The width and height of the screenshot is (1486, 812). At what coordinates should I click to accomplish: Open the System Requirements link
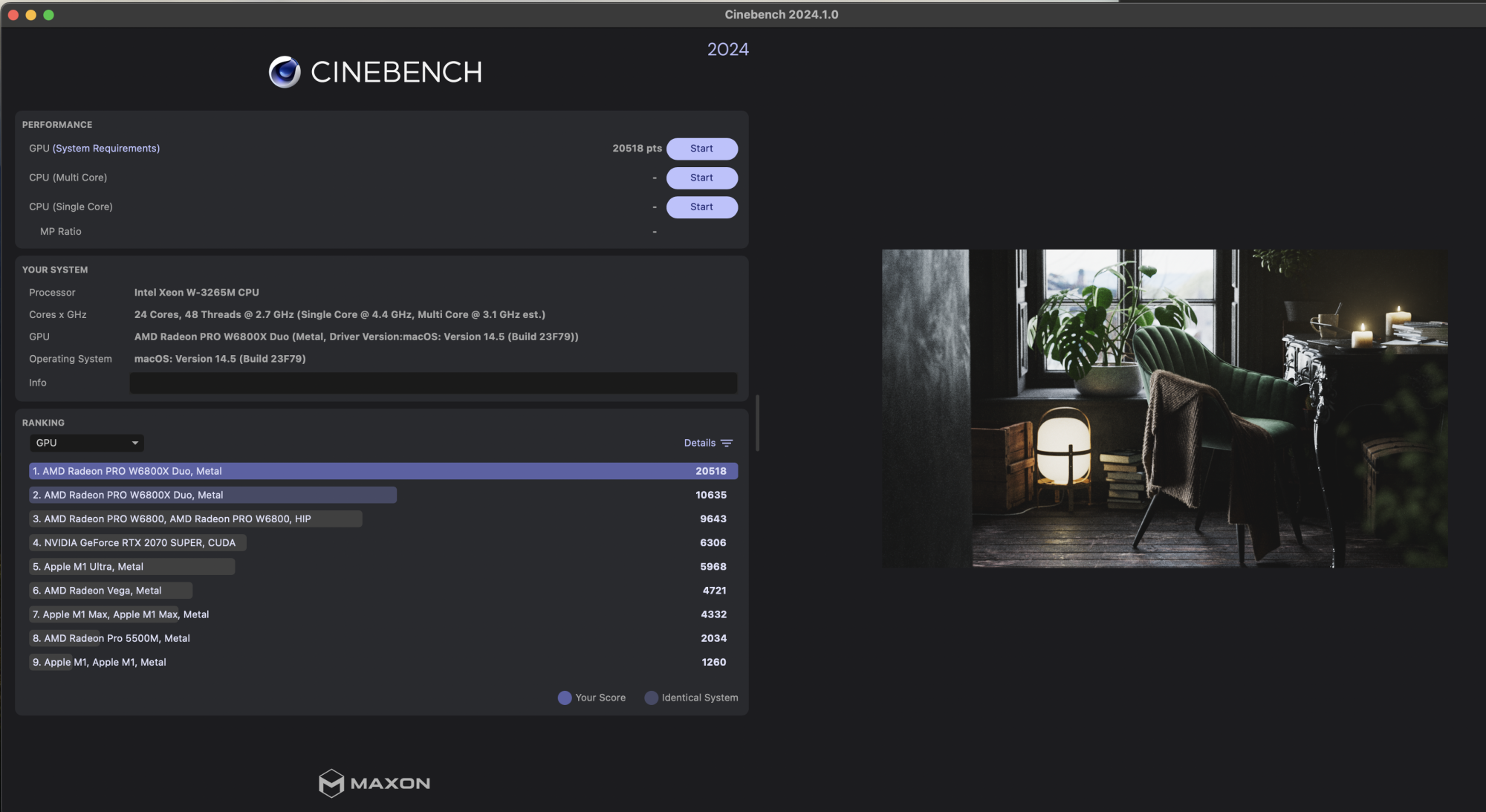point(106,149)
